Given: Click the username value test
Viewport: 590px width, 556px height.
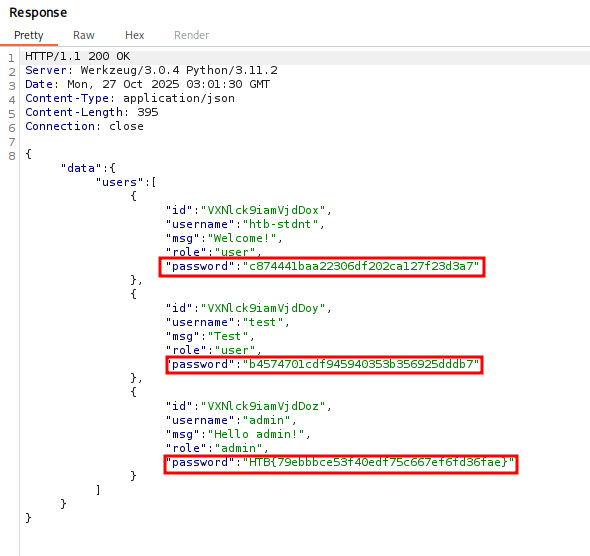Looking at the screenshot, I should click(x=263, y=322).
